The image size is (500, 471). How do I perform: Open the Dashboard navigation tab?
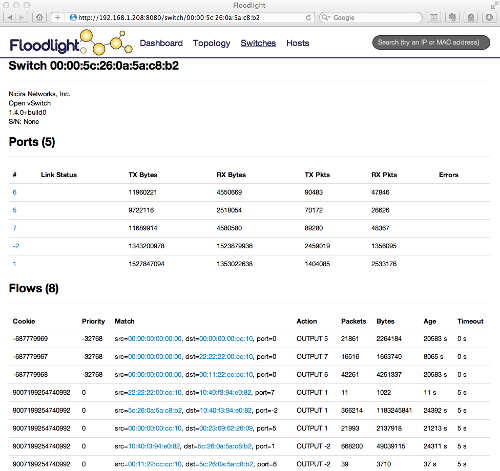[x=161, y=43]
